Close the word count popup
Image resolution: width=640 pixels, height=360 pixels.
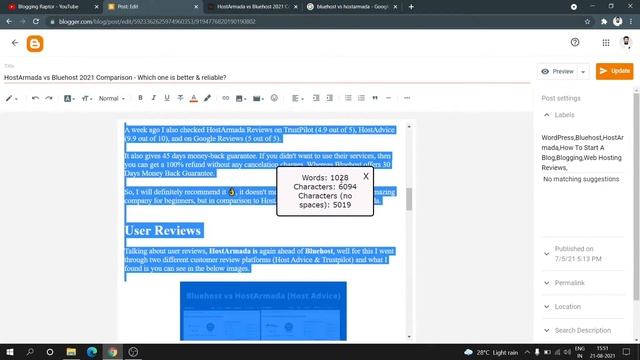[366, 176]
